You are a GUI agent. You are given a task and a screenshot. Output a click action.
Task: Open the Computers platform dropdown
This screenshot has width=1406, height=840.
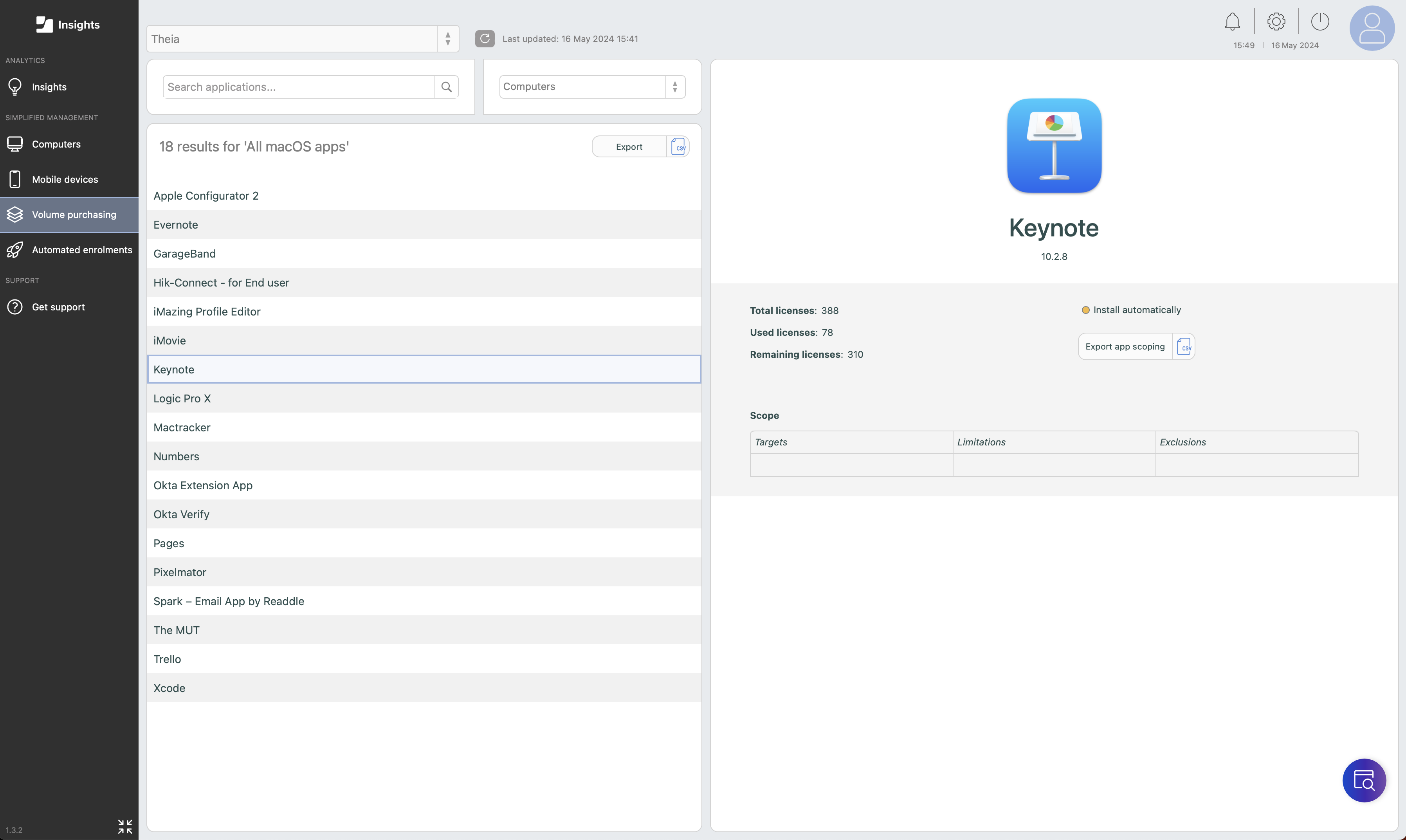[x=592, y=87]
